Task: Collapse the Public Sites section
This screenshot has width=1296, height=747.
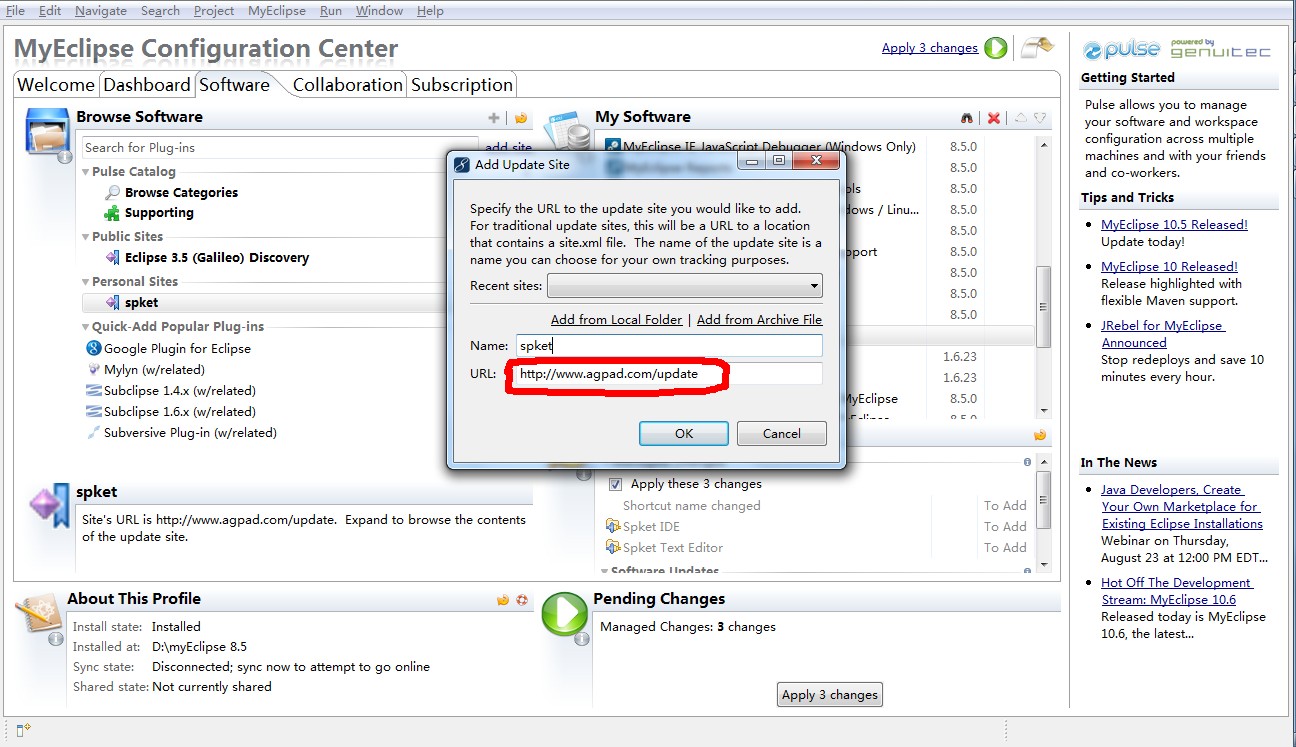Action: point(86,237)
